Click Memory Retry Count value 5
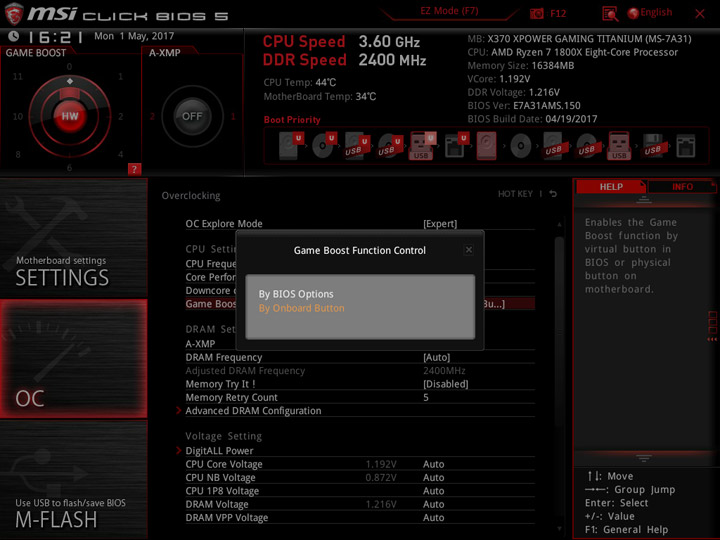This screenshot has width=720, height=540. pos(426,397)
